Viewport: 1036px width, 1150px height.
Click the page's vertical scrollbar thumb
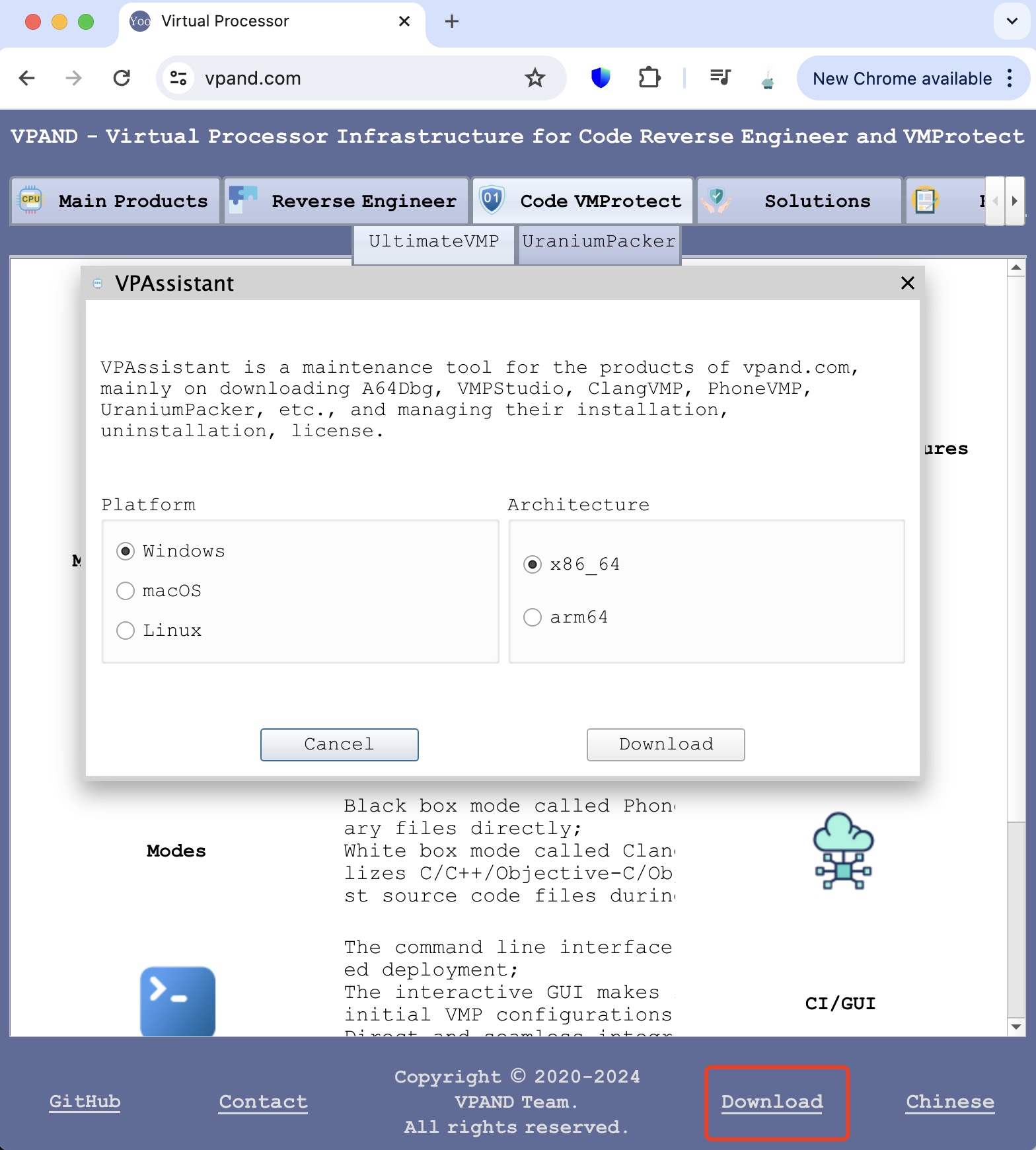click(1016, 919)
